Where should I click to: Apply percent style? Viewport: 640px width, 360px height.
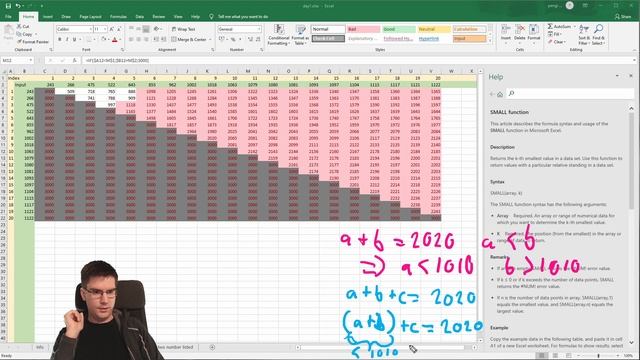pyautogui.click(x=233, y=40)
